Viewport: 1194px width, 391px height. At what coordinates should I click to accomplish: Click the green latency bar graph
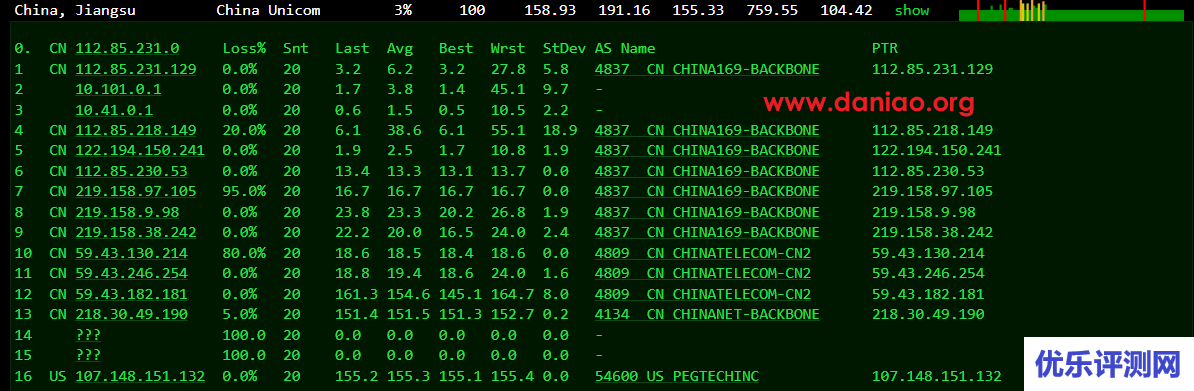tap(1075, 11)
